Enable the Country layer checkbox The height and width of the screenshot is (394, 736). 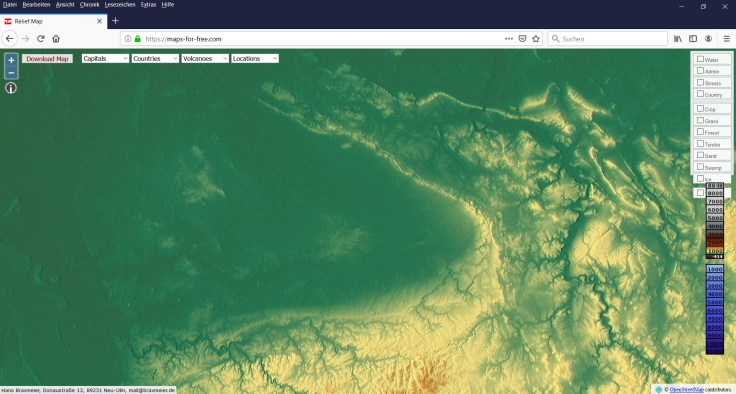(x=700, y=94)
